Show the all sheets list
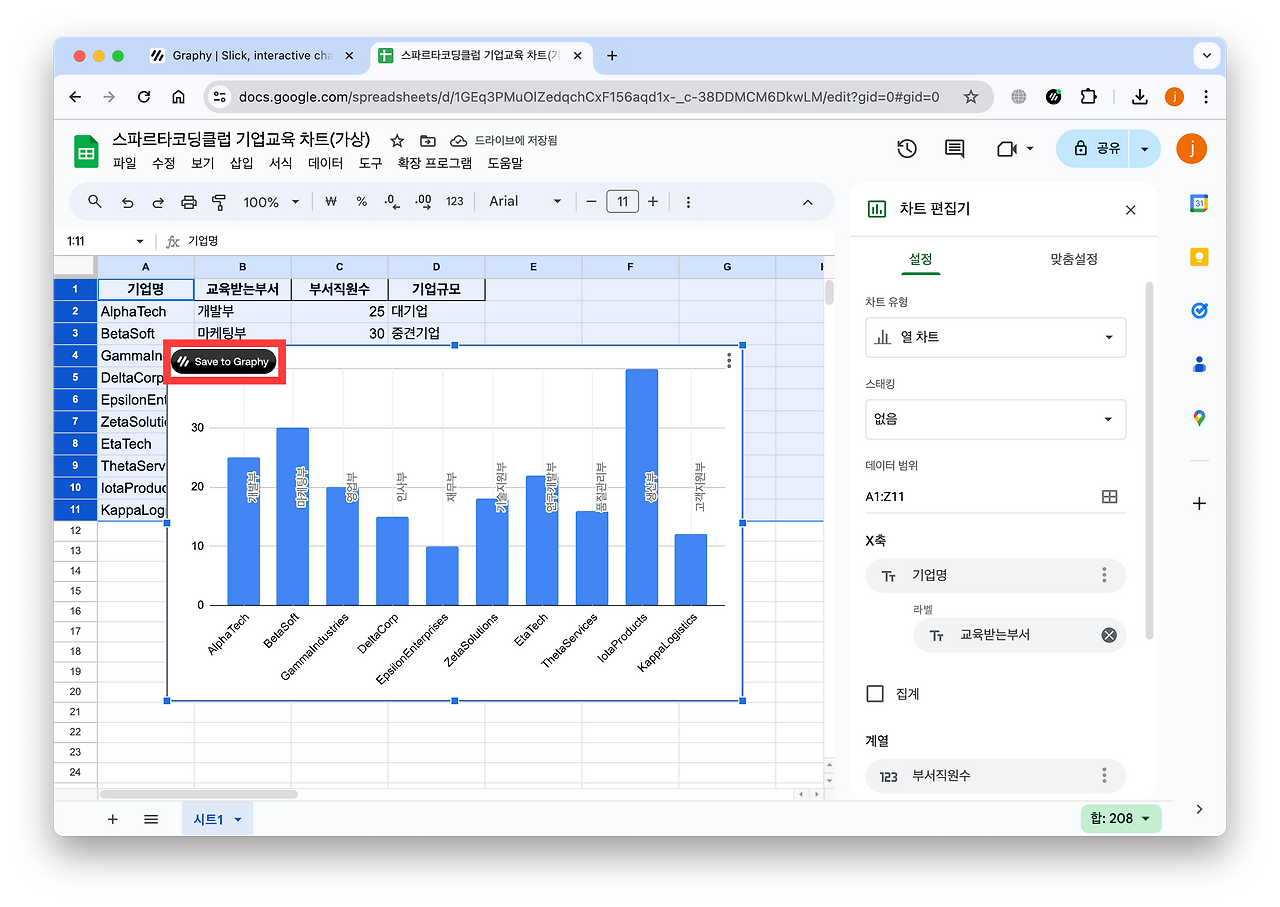 click(151, 819)
